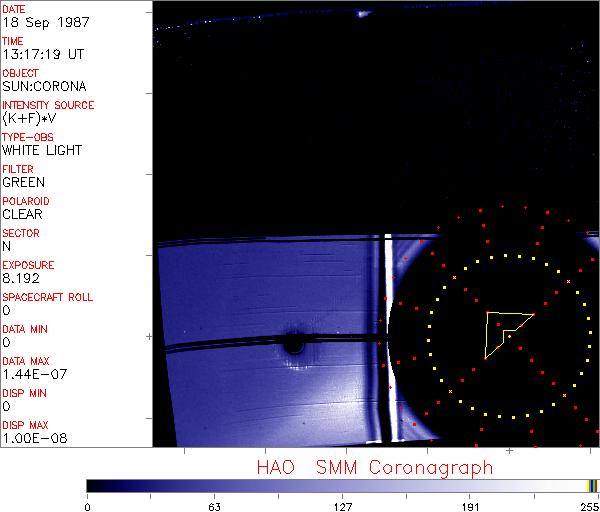This screenshot has height=512, width=600.
Task: Click the dark circular spot on the coronal image
Action: tap(293, 344)
